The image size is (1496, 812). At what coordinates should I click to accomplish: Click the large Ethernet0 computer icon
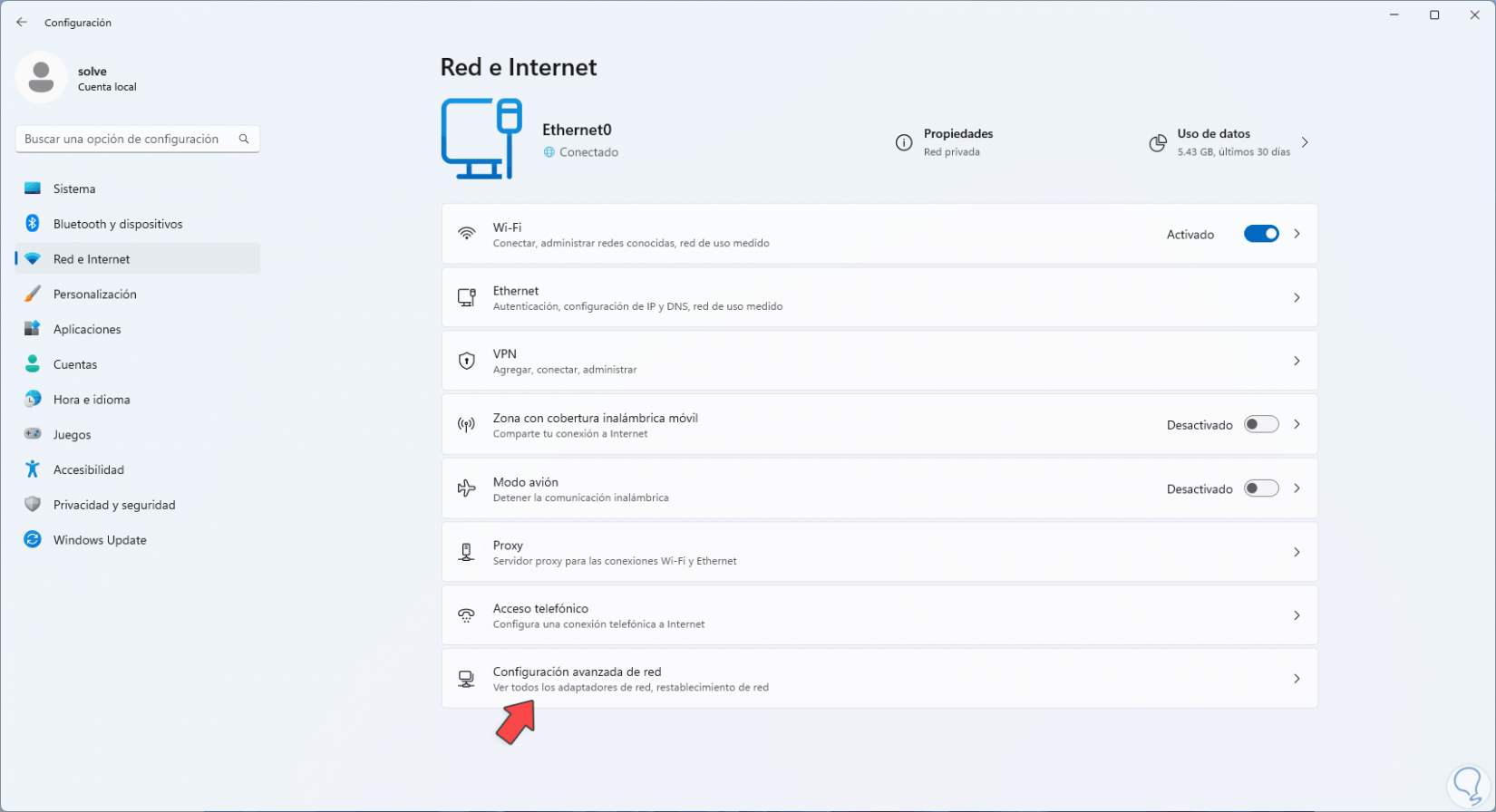click(481, 139)
